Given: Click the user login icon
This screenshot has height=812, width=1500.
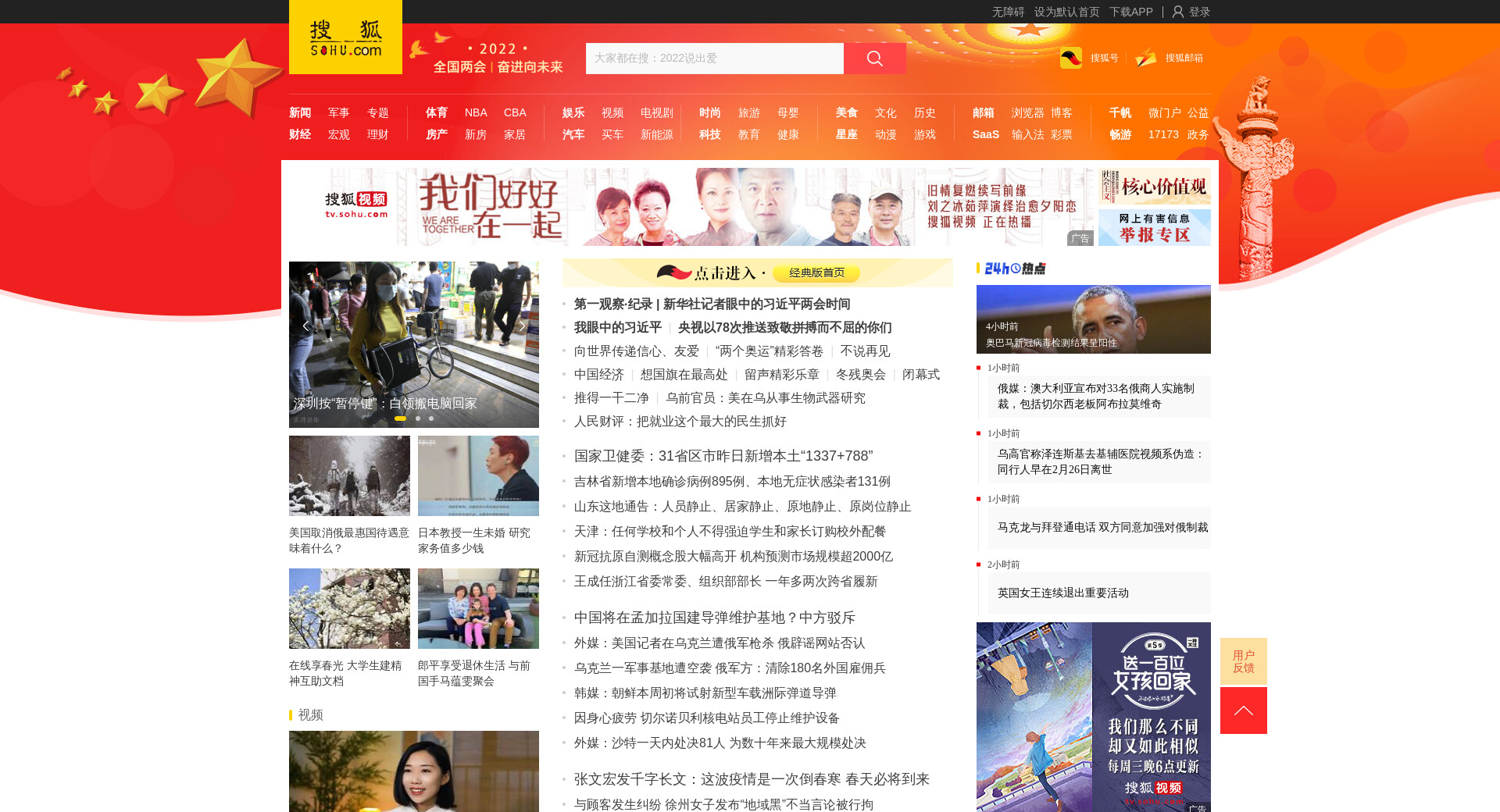Looking at the screenshot, I should pos(1178,12).
